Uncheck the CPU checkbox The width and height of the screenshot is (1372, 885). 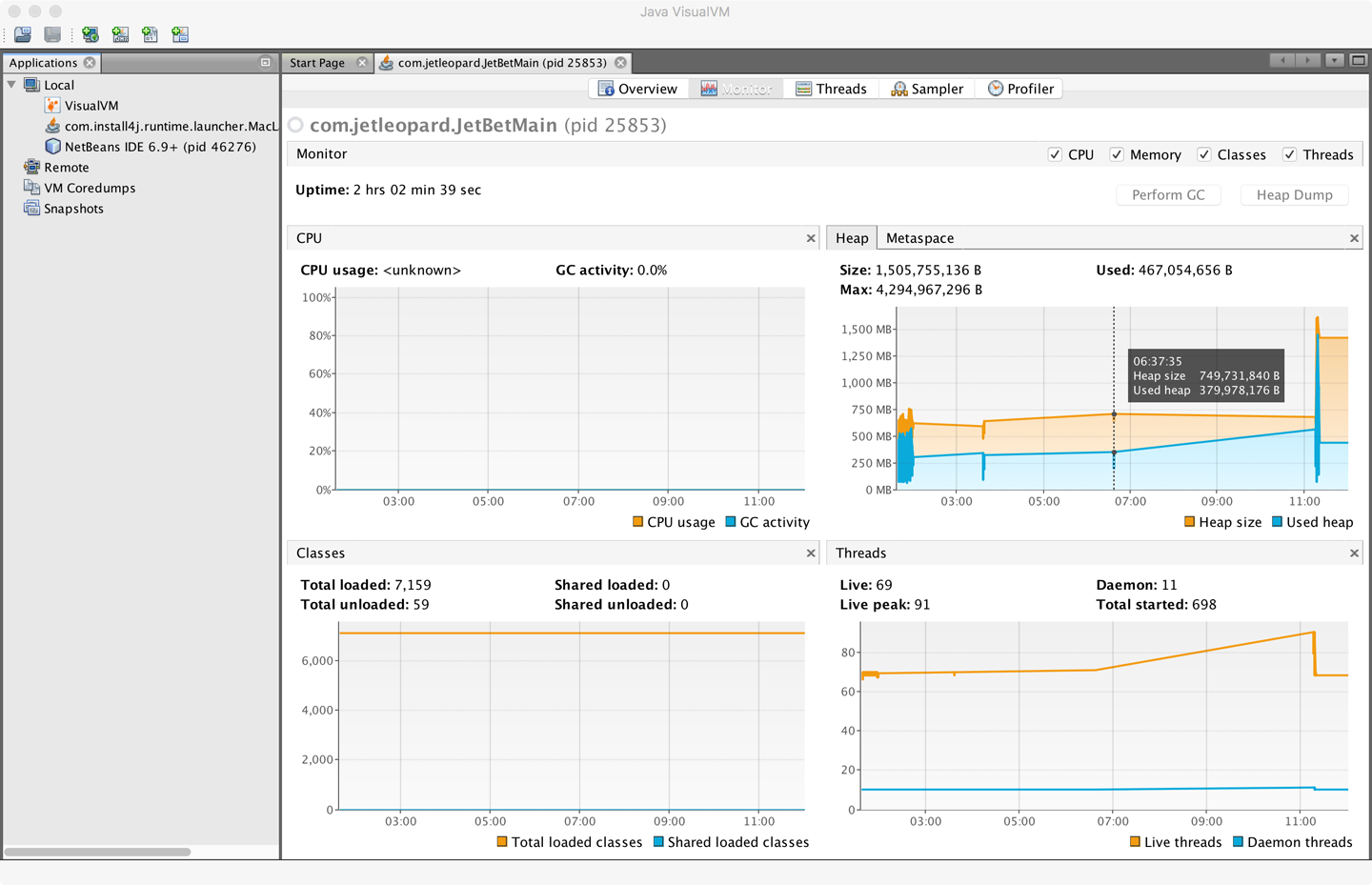pyautogui.click(x=1055, y=154)
